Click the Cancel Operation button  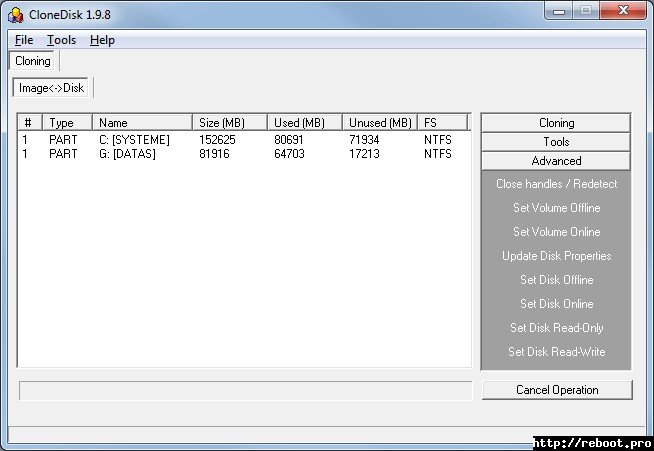(x=557, y=390)
